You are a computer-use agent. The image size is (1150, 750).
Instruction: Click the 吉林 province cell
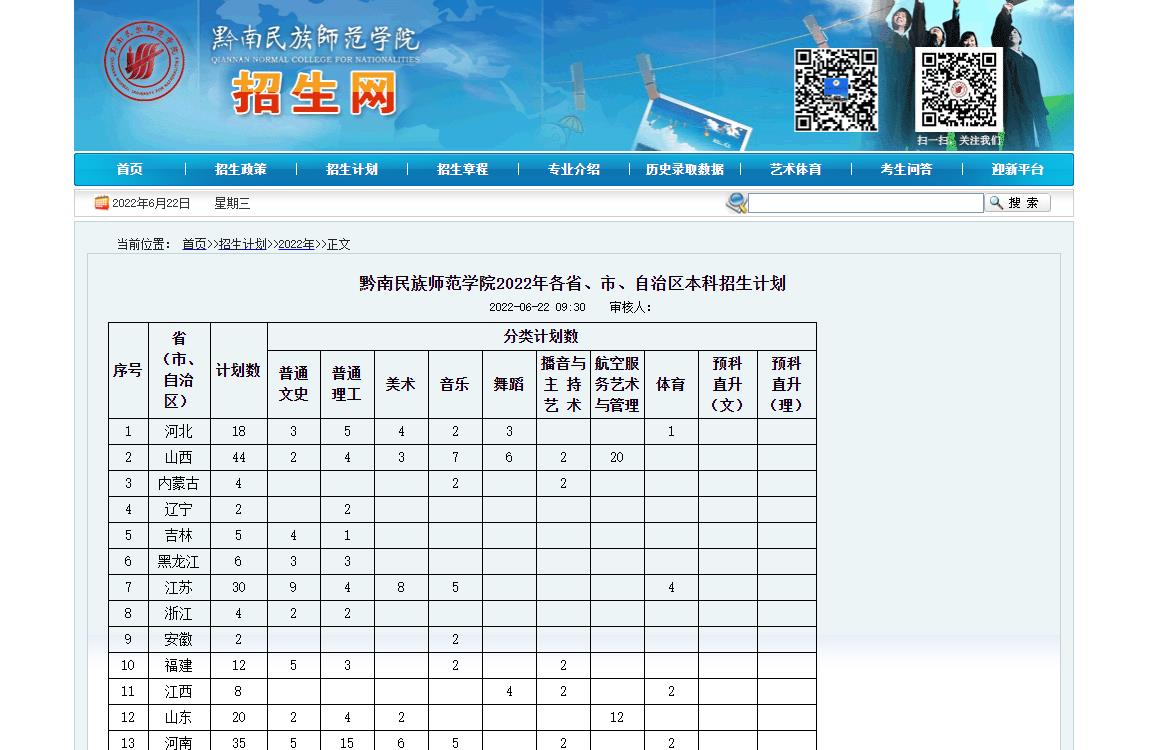pos(178,536)
